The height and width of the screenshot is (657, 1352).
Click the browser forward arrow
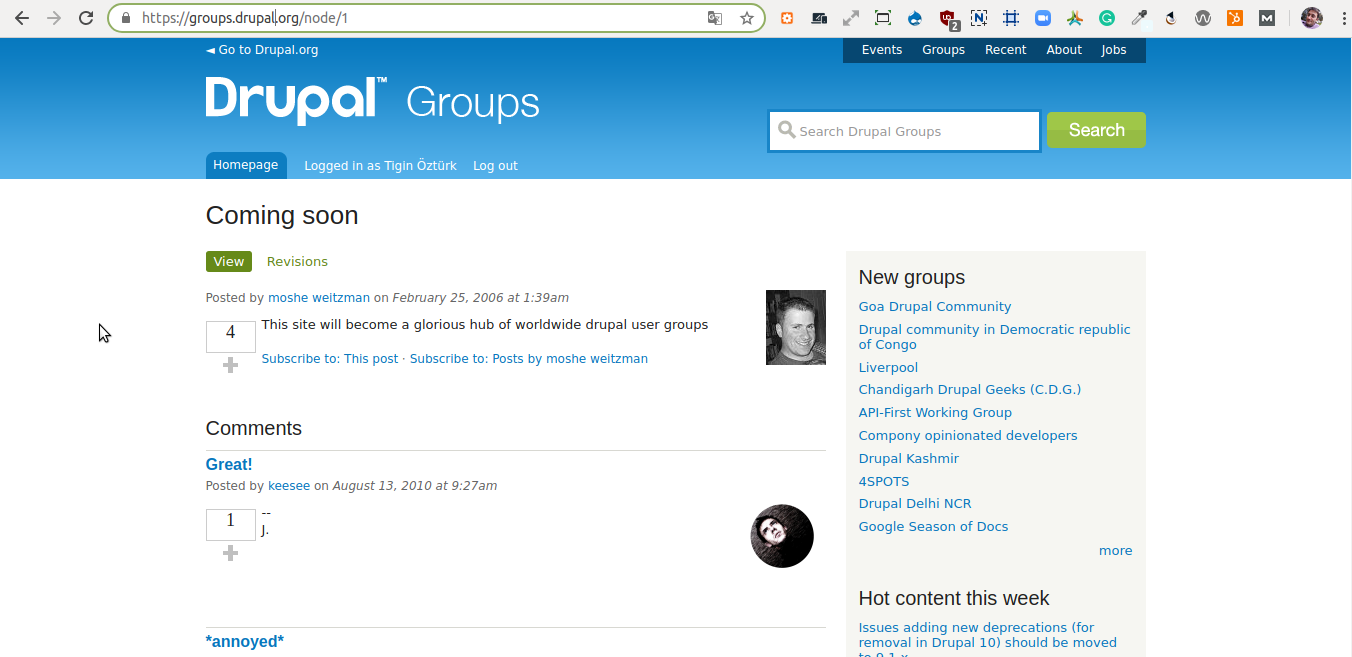54,18
